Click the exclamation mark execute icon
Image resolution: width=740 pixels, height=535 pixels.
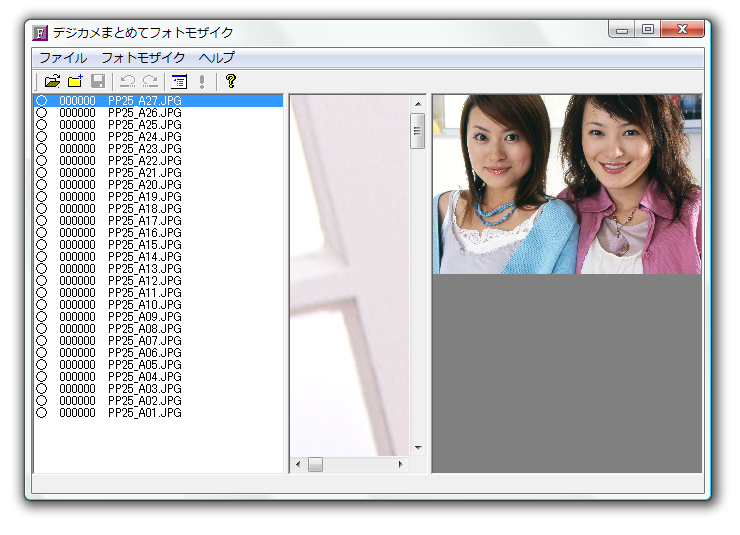point(202,82)
